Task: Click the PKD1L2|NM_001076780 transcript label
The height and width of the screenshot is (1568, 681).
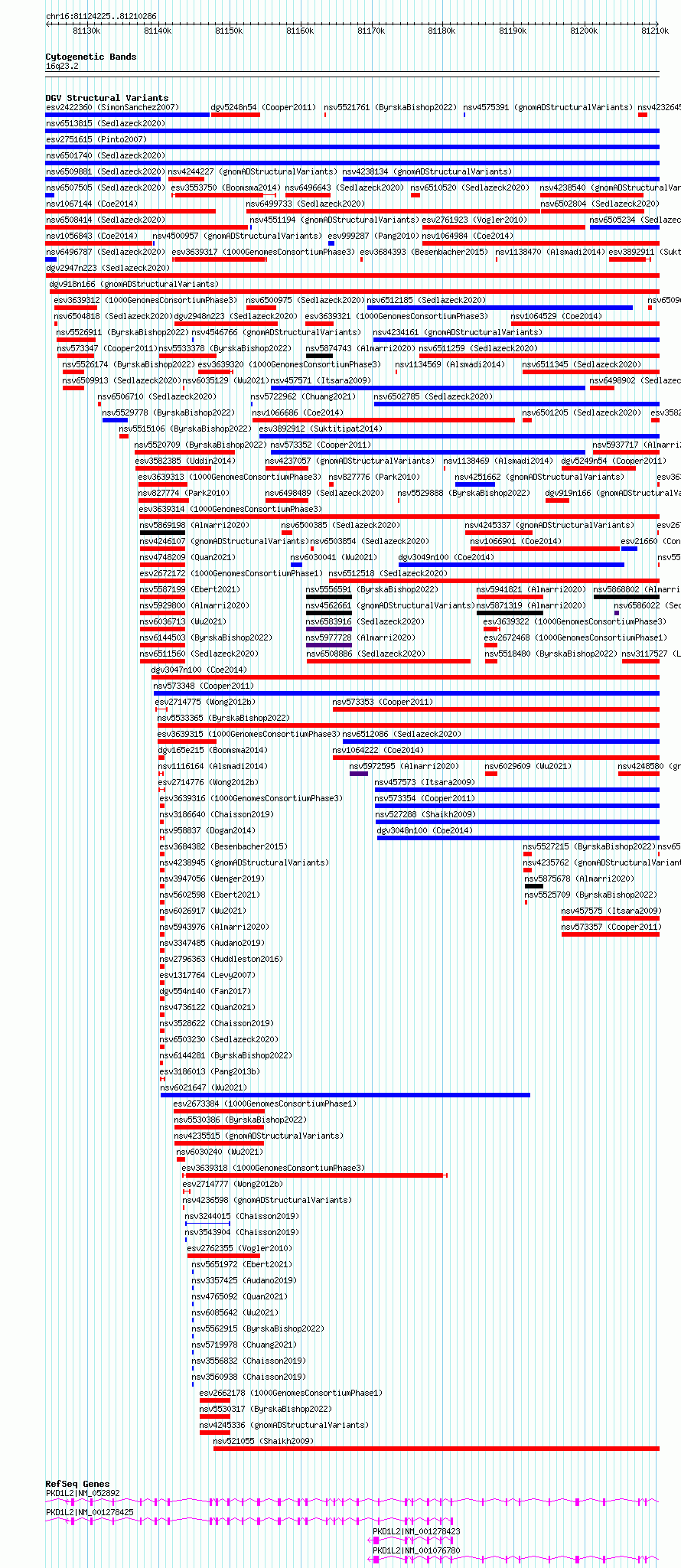Action: click(x=416, y=1550)
